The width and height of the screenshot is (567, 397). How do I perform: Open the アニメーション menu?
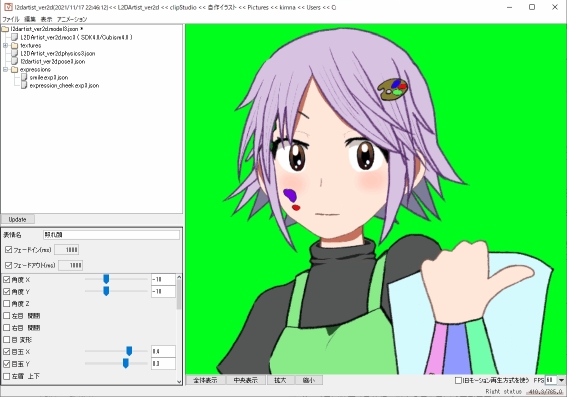coord(72,19)
